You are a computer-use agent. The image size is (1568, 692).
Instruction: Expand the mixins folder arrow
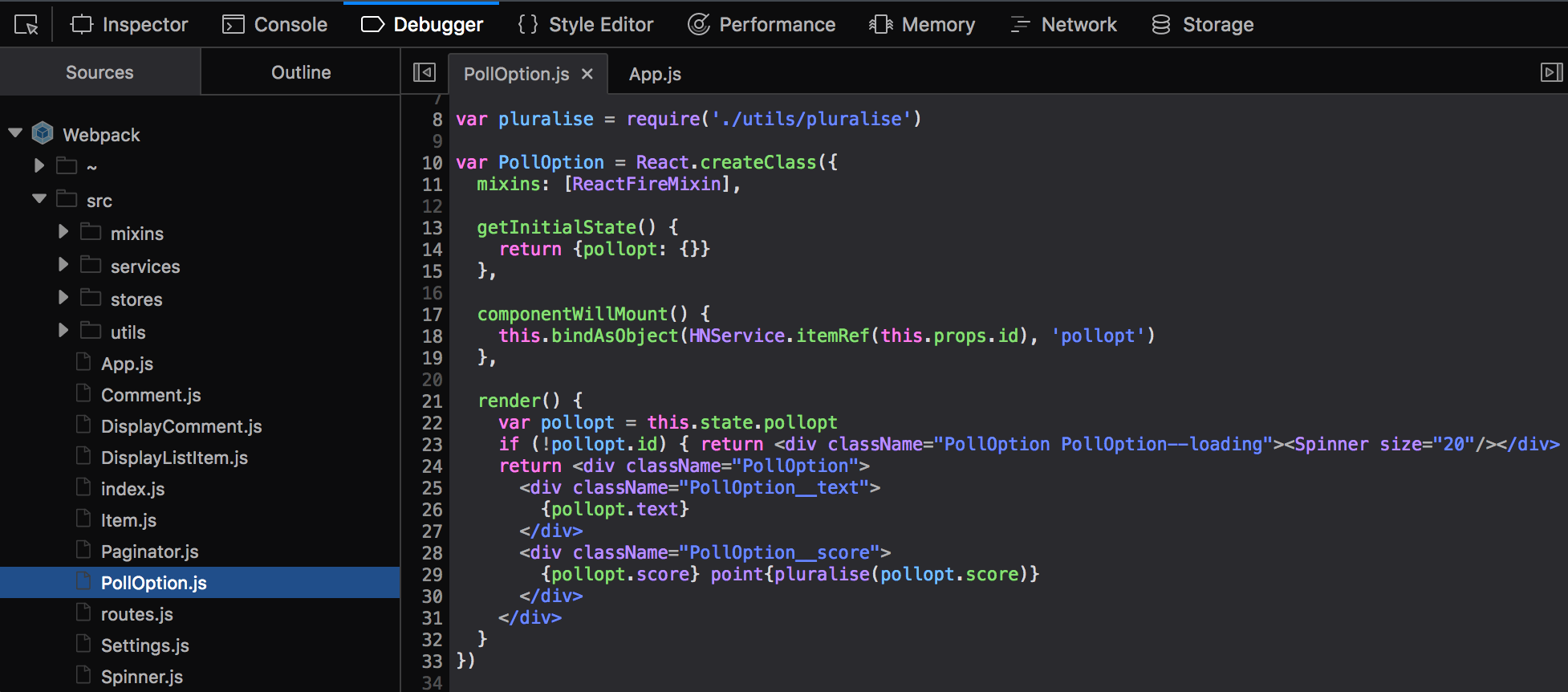point(63,232)
